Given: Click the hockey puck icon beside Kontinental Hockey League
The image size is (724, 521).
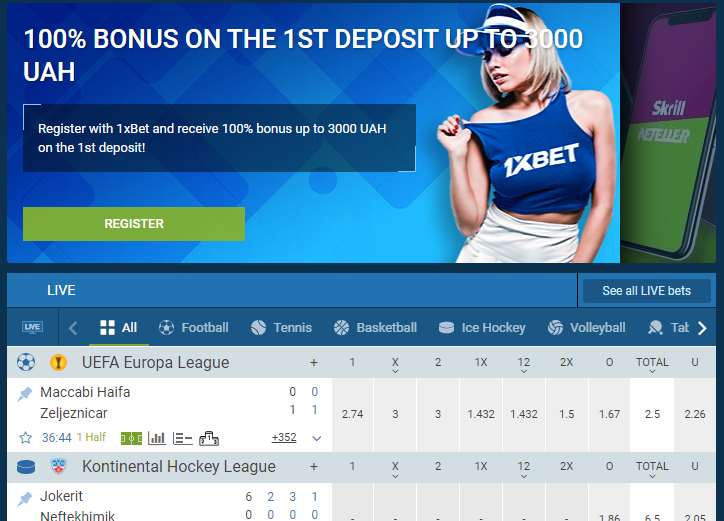Looking at the screenshot, I should [x=26, y=467].
